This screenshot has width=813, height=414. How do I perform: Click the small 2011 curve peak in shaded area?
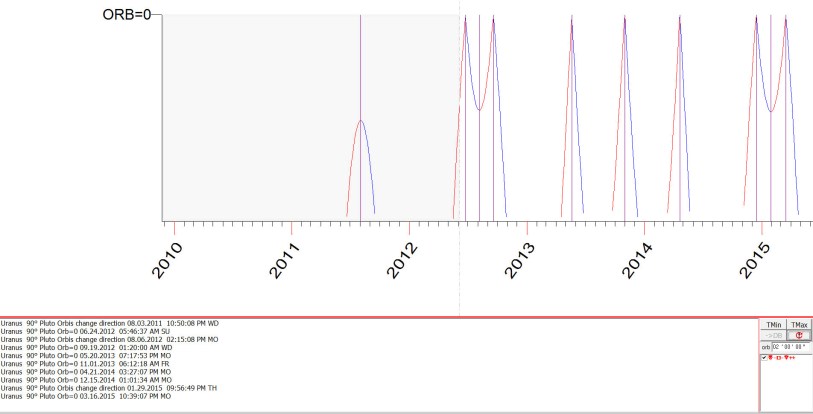[x=360, y=121]
